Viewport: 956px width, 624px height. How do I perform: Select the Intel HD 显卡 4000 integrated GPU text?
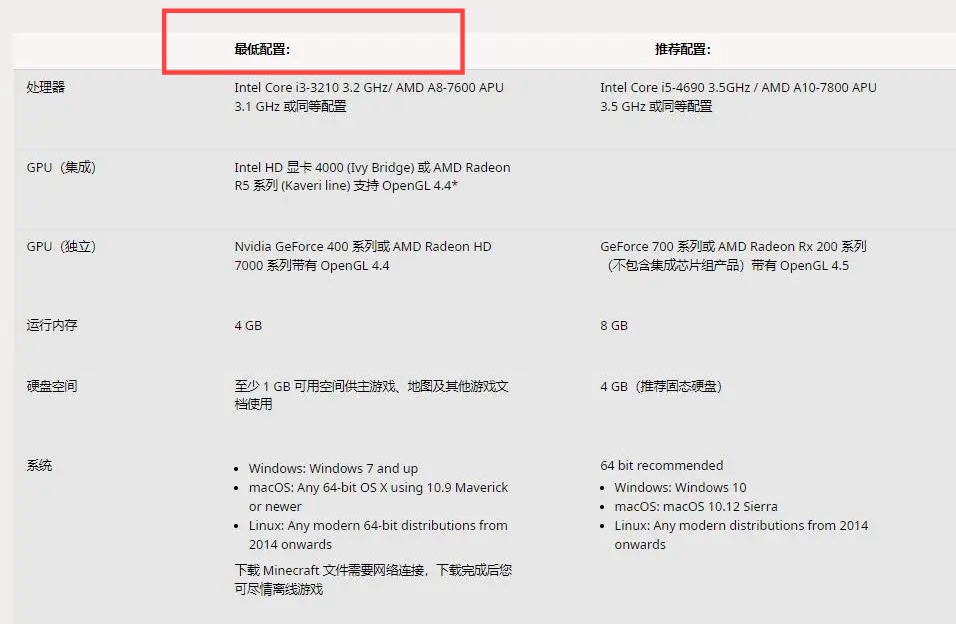373,176
